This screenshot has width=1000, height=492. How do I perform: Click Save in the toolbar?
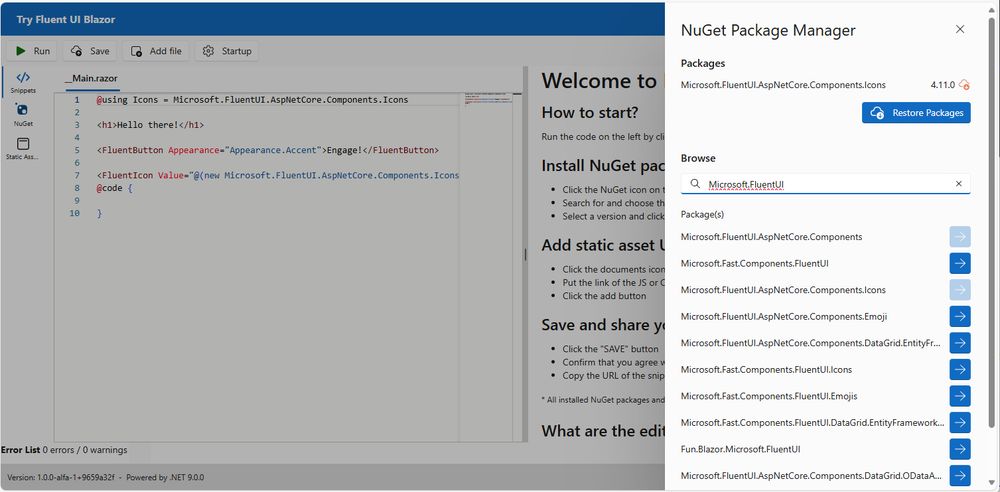point(90,51)
